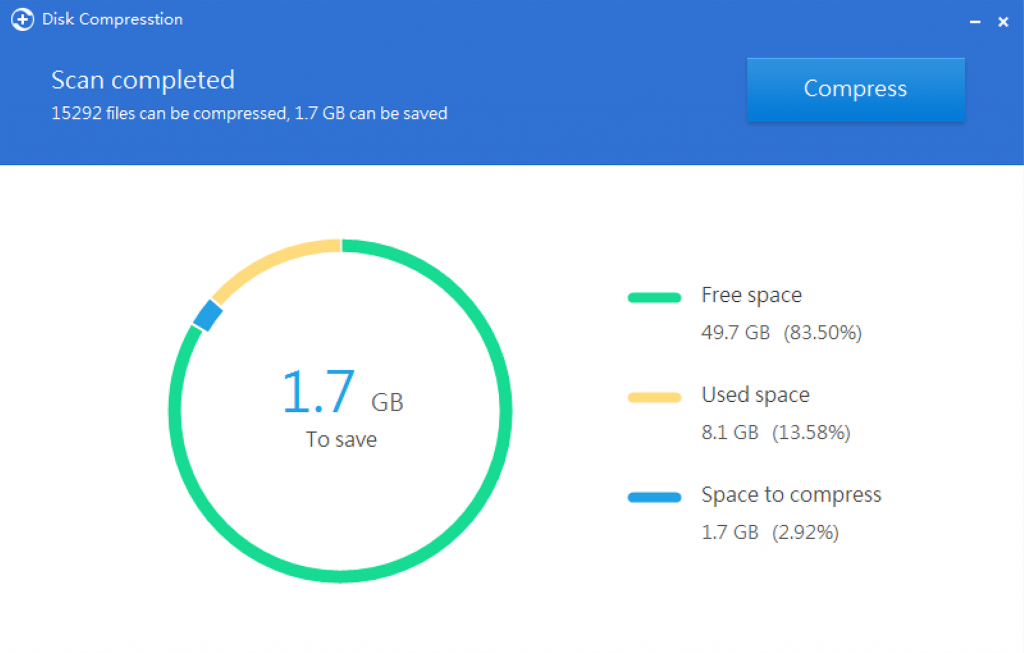Viewport: 1024px width, 653px height.
Task: Click the yellow Used space legend swatch
Action: pos(654,397)
